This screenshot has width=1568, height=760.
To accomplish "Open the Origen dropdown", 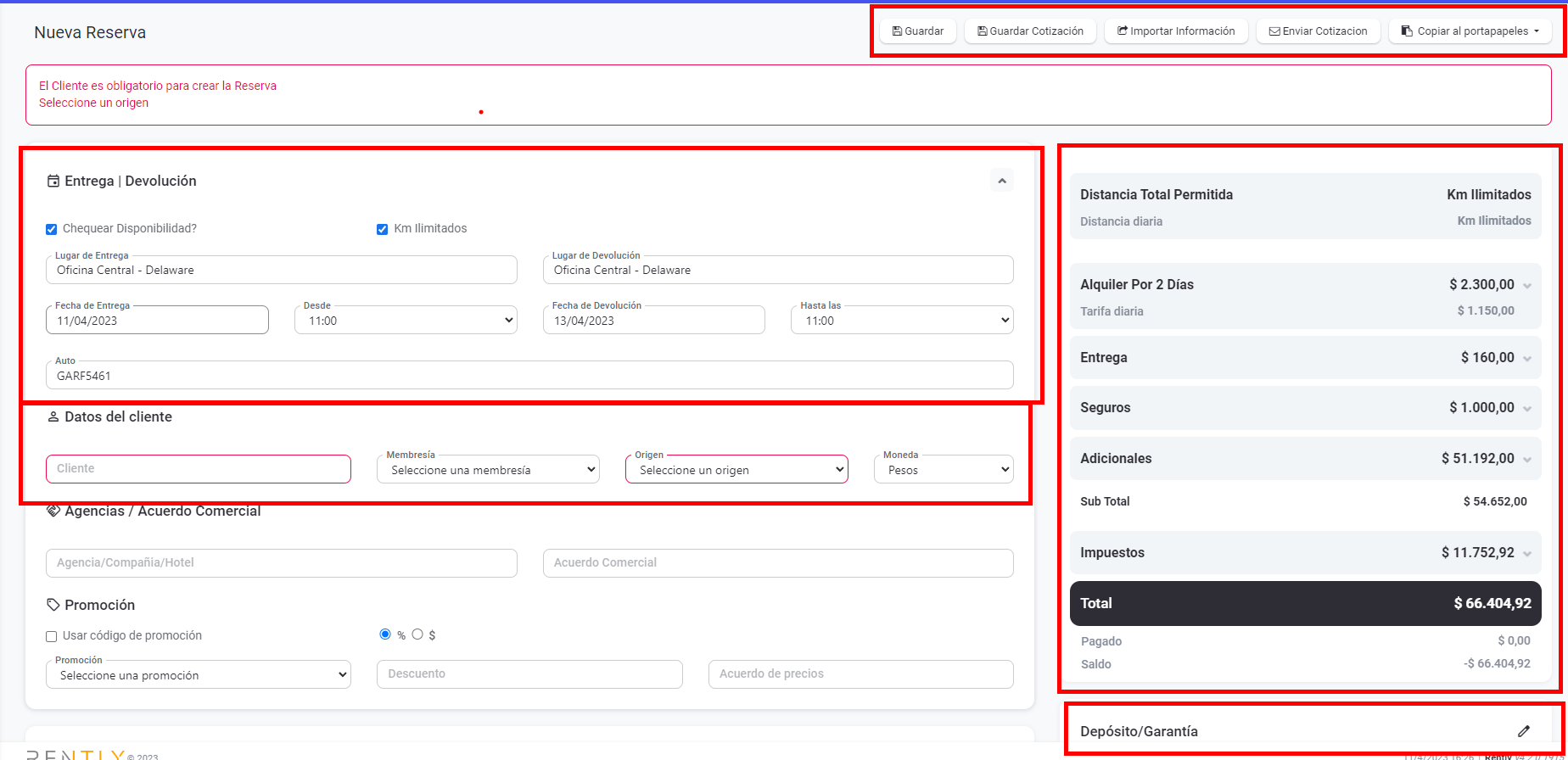I will [736, 470].
